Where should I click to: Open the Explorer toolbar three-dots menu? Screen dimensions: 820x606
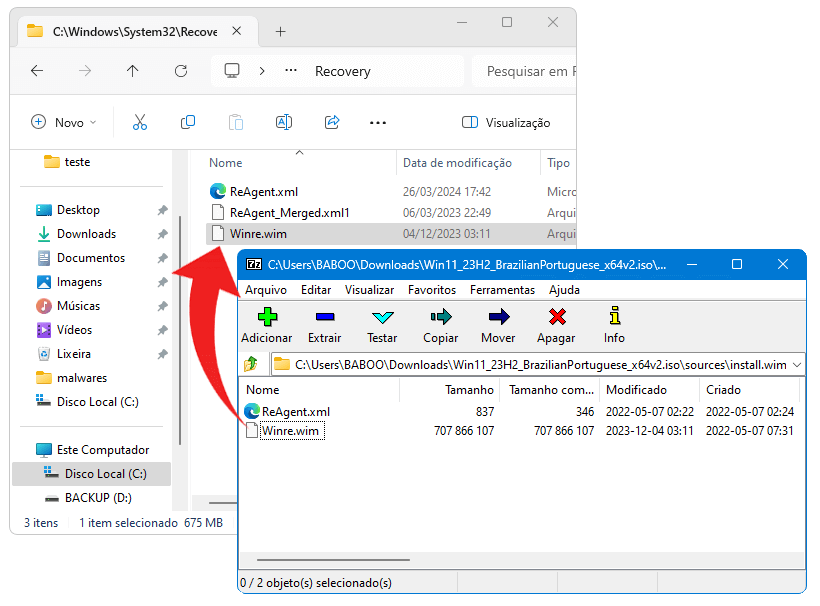(x=378, y=123)
